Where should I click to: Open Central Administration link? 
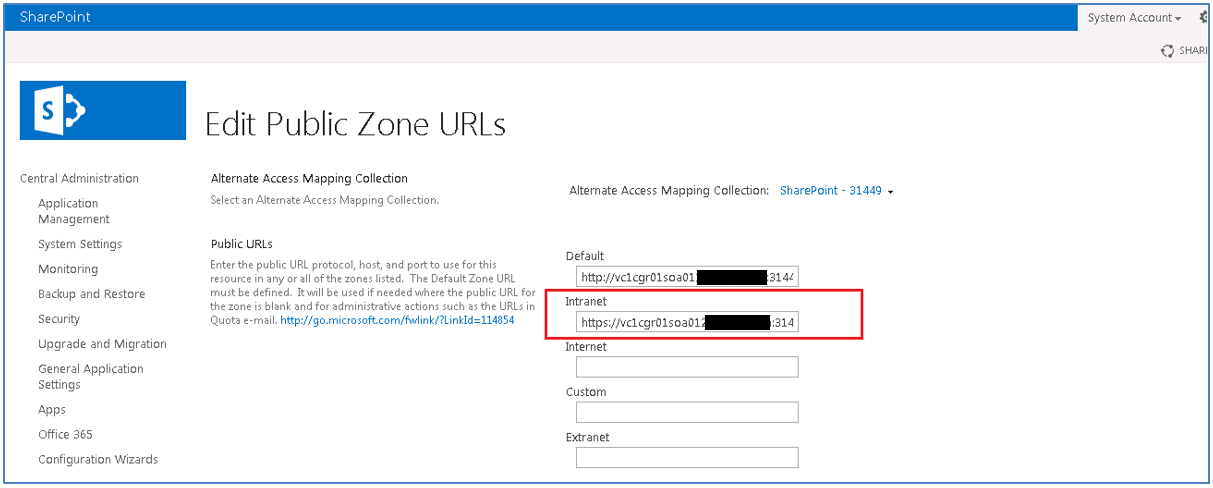pos(79,179)
